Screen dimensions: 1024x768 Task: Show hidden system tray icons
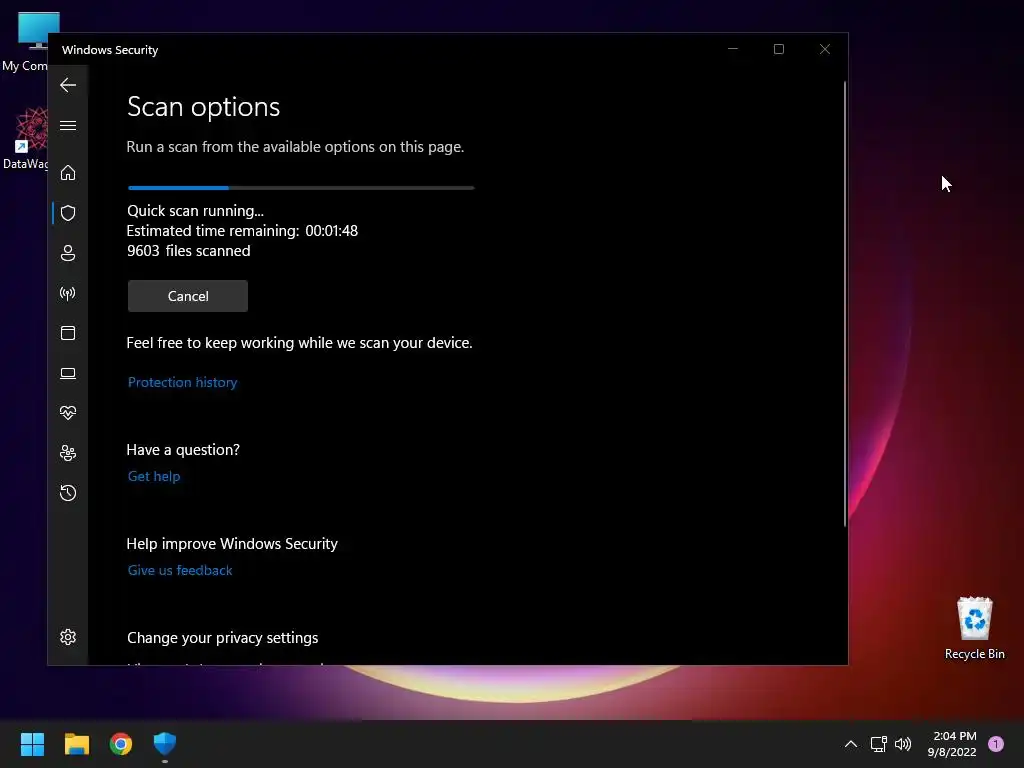pyautogui.click(x=850, y=744)
